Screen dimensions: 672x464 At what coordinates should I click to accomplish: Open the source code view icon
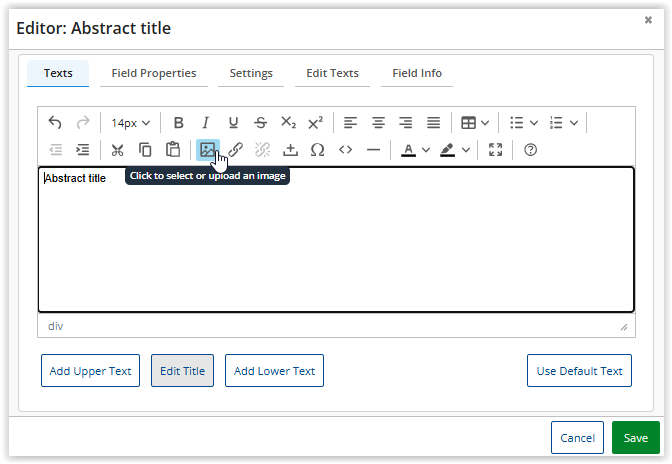(x=345, y=150)
